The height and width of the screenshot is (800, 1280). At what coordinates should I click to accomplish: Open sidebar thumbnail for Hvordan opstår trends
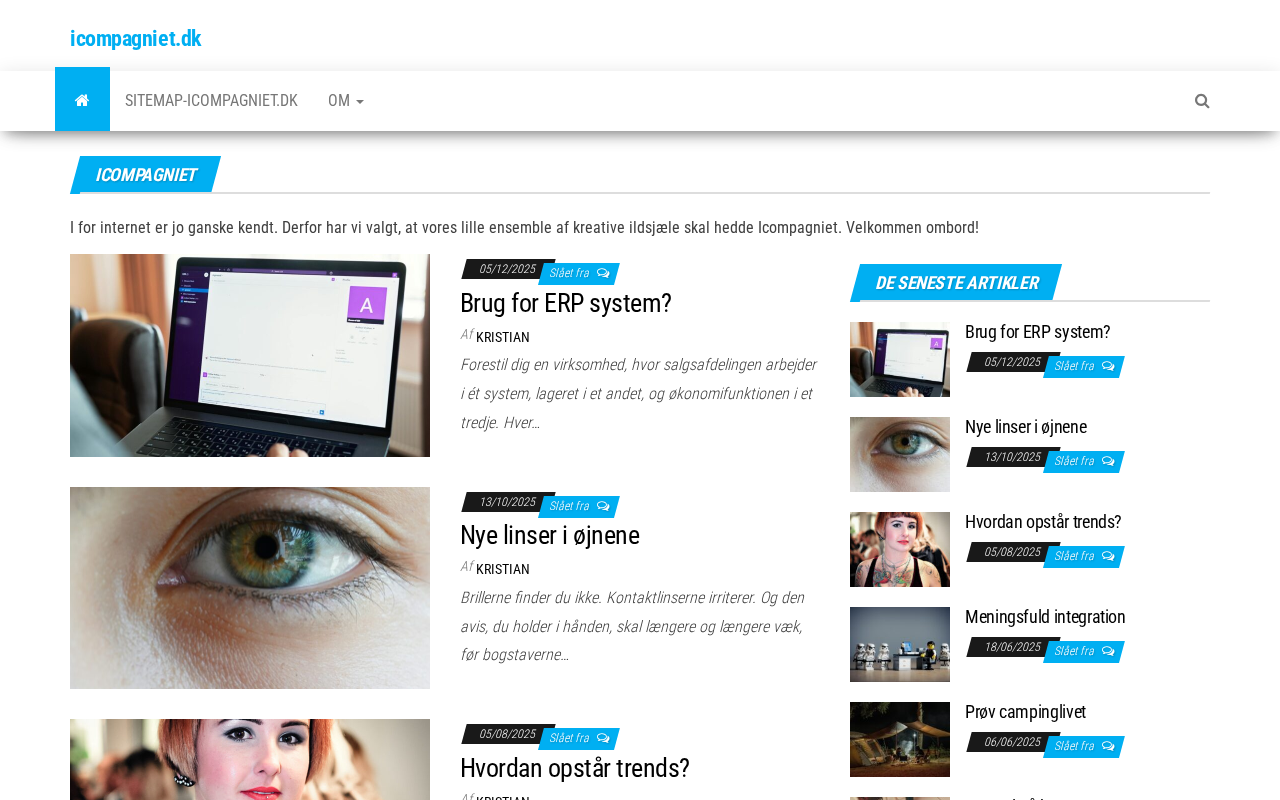click(x=900, y=549)
